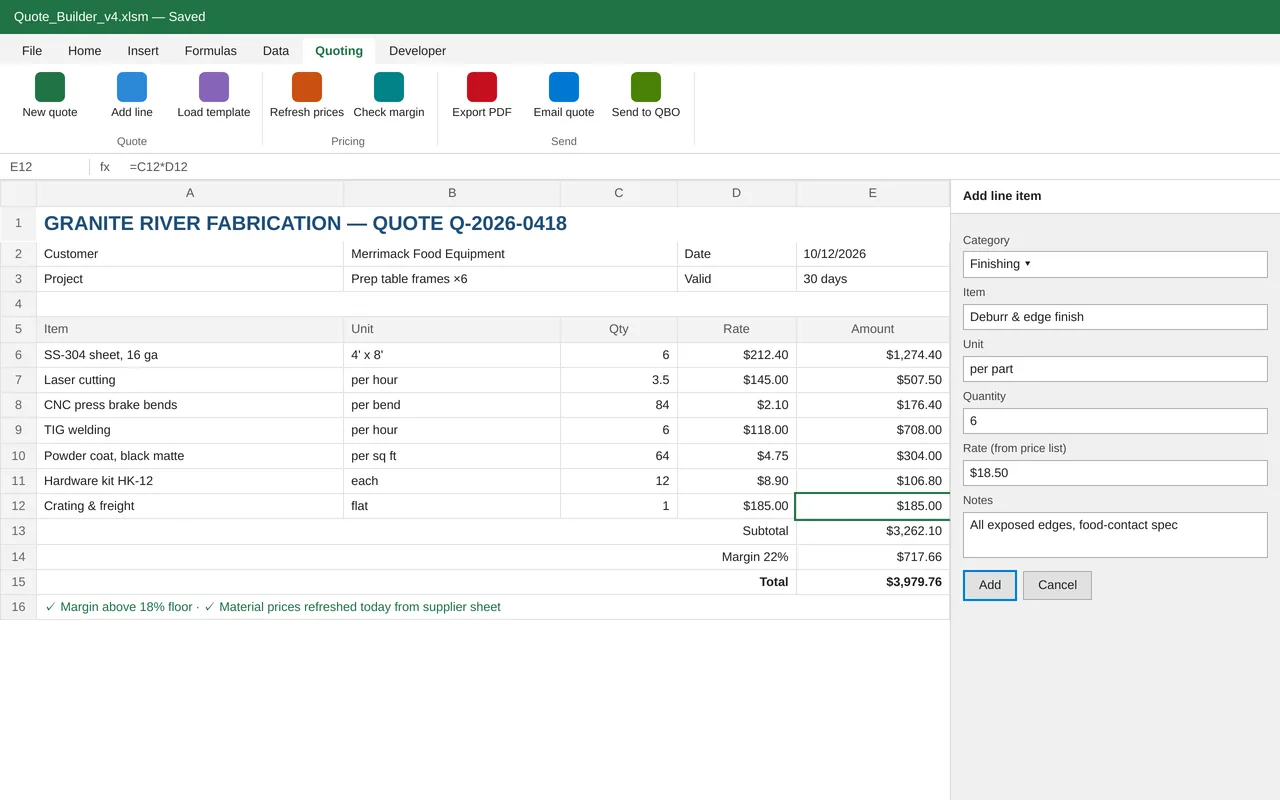Switch to the Formulas tab
Image resolution: width=1280 pixels, height=800 pixels.
pyautogui.click(x=211, y=51)
